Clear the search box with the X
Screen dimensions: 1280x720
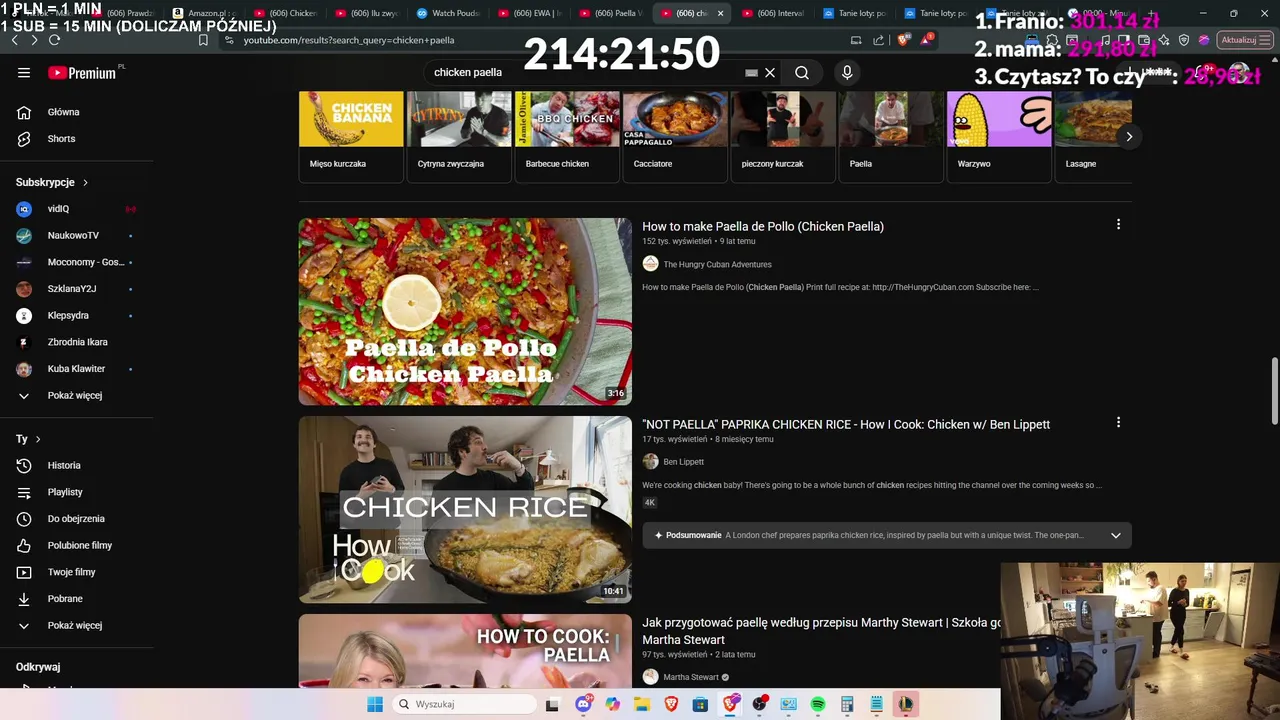770,72
